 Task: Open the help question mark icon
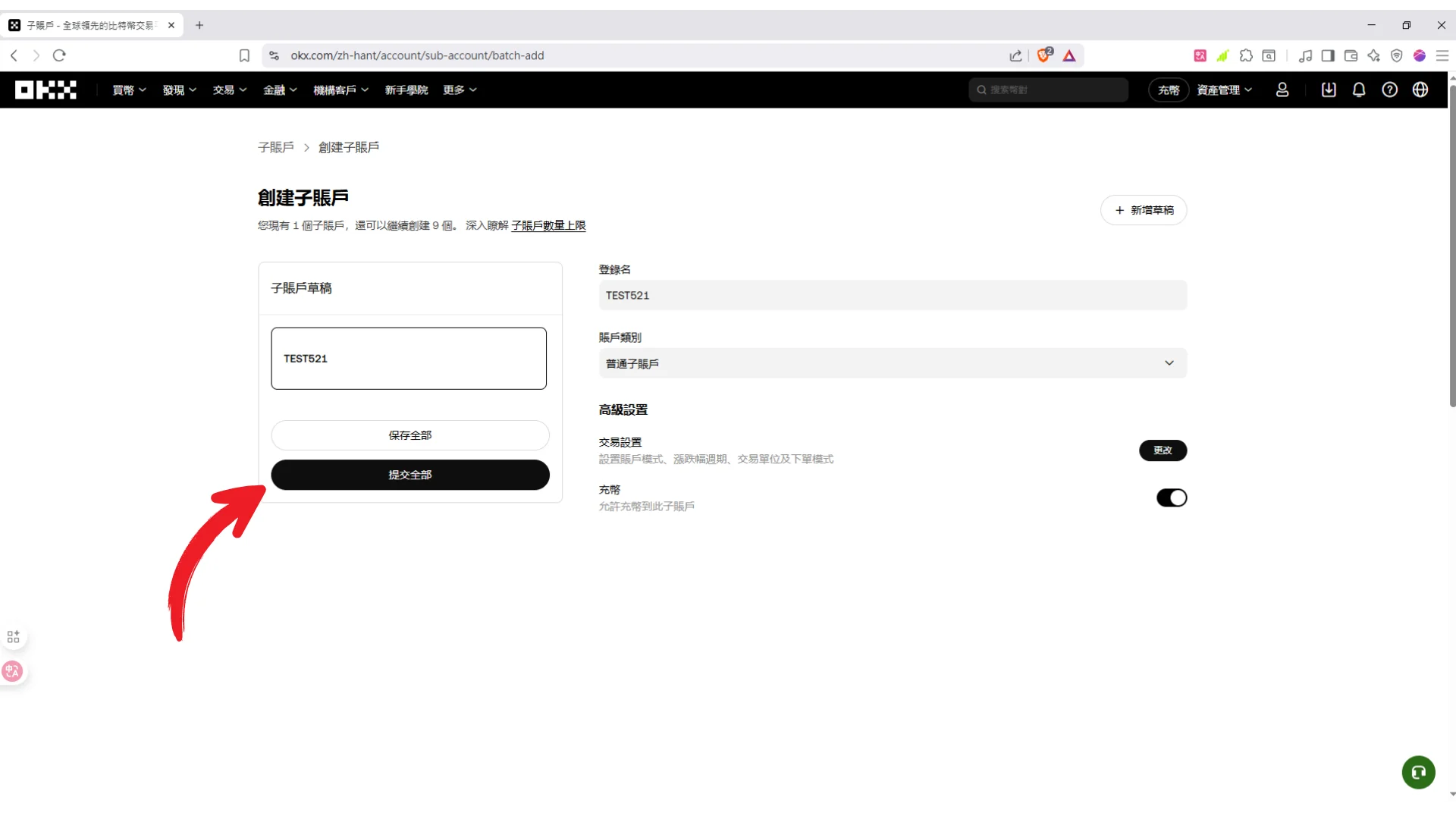1390,89
